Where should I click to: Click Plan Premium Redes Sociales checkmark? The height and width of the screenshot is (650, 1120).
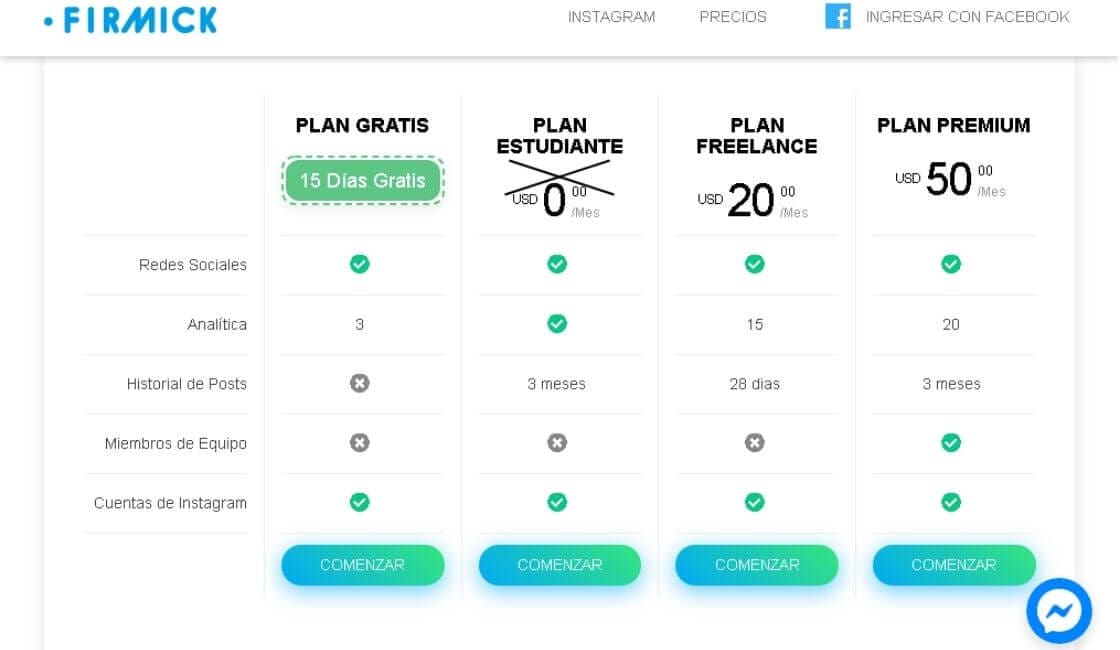(x=951, y=264)
